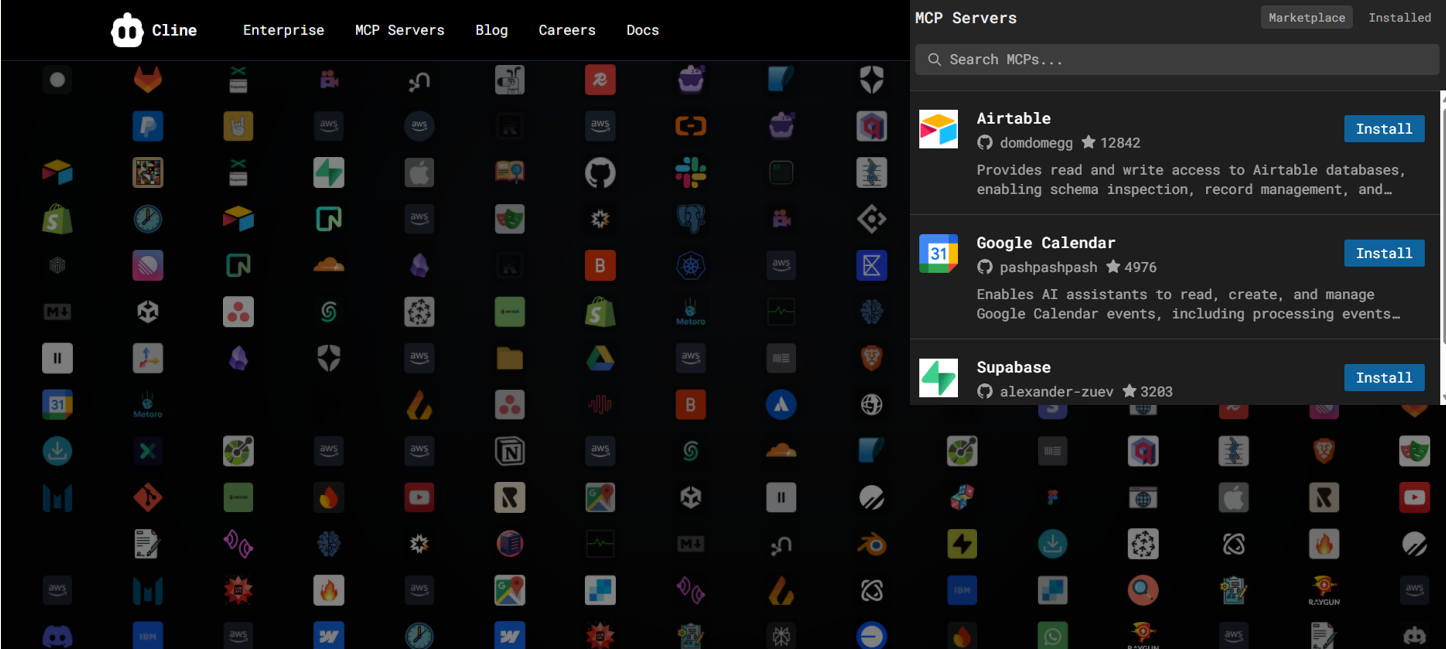
Task: Switch to the Marketplace tab
Action: coord(1306,17)
